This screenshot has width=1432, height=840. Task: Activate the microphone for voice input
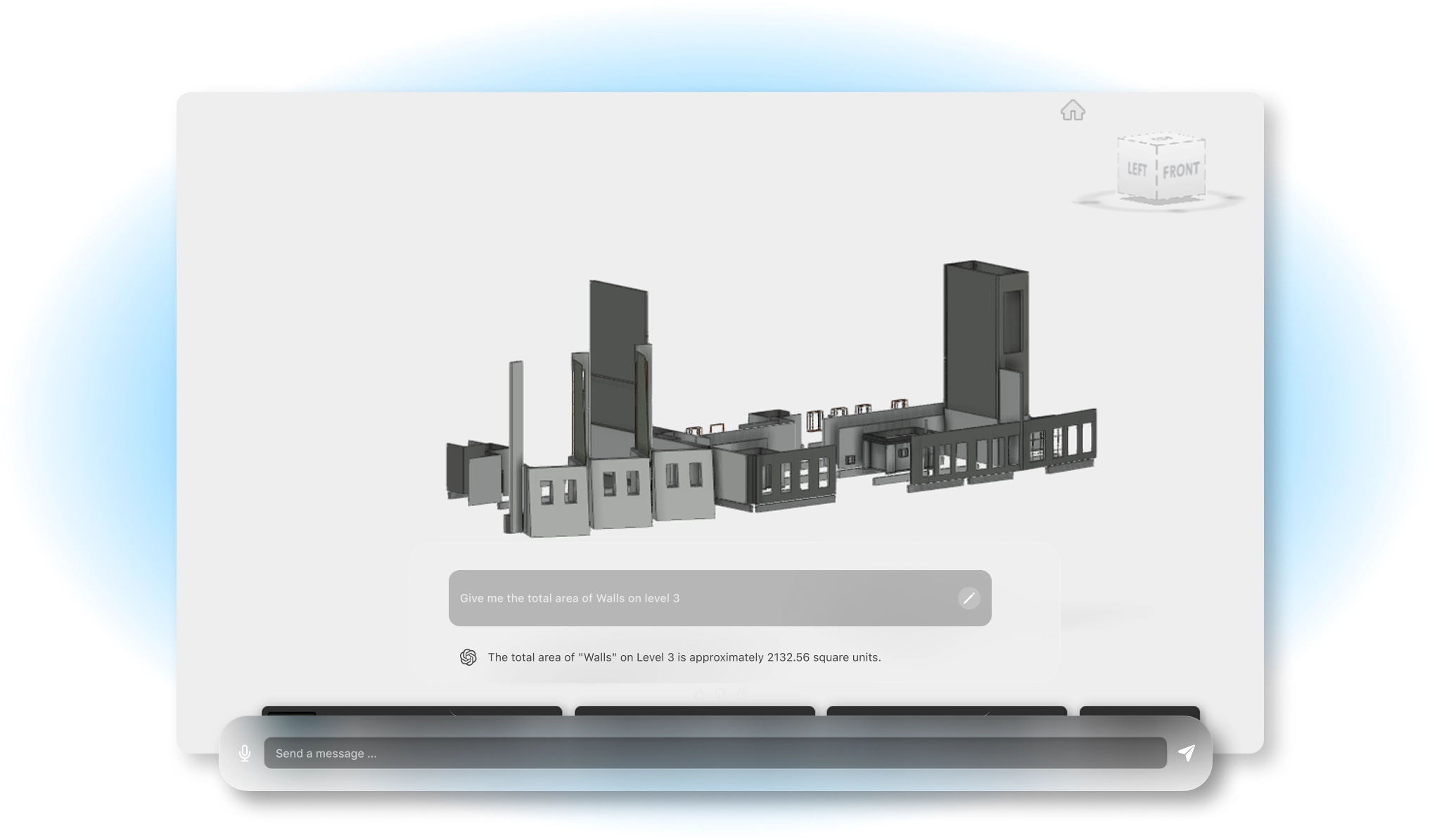[245, 753]
